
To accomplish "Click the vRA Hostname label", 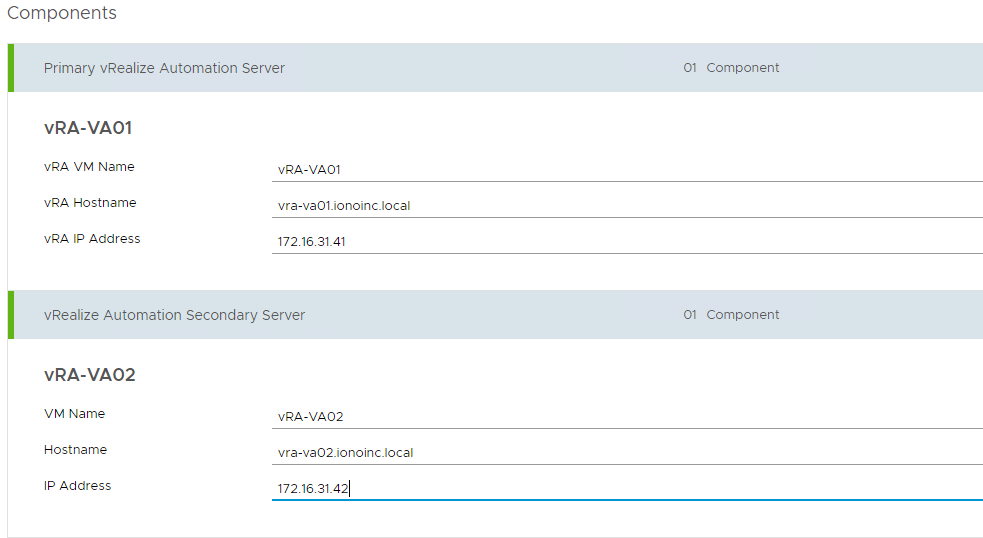I will (x=90, y=203).
